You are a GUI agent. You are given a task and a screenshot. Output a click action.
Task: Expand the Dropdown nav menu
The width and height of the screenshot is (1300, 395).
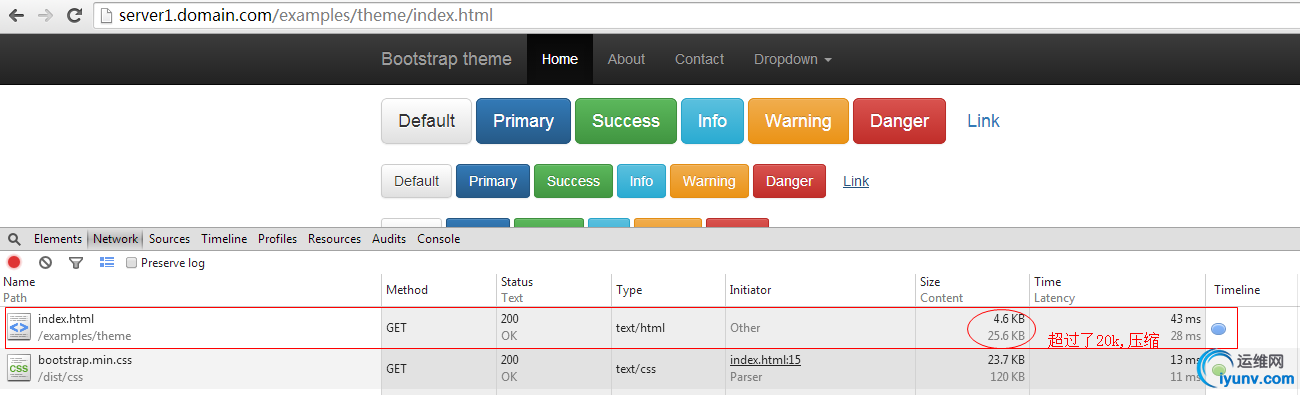(x=793, y=59)
